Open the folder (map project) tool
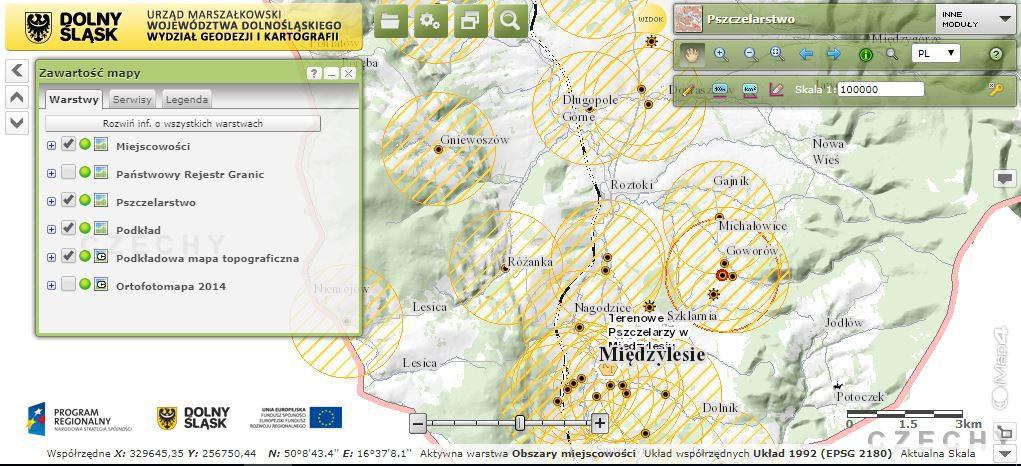Screen dimensions: 1021x466 [391, 21]
